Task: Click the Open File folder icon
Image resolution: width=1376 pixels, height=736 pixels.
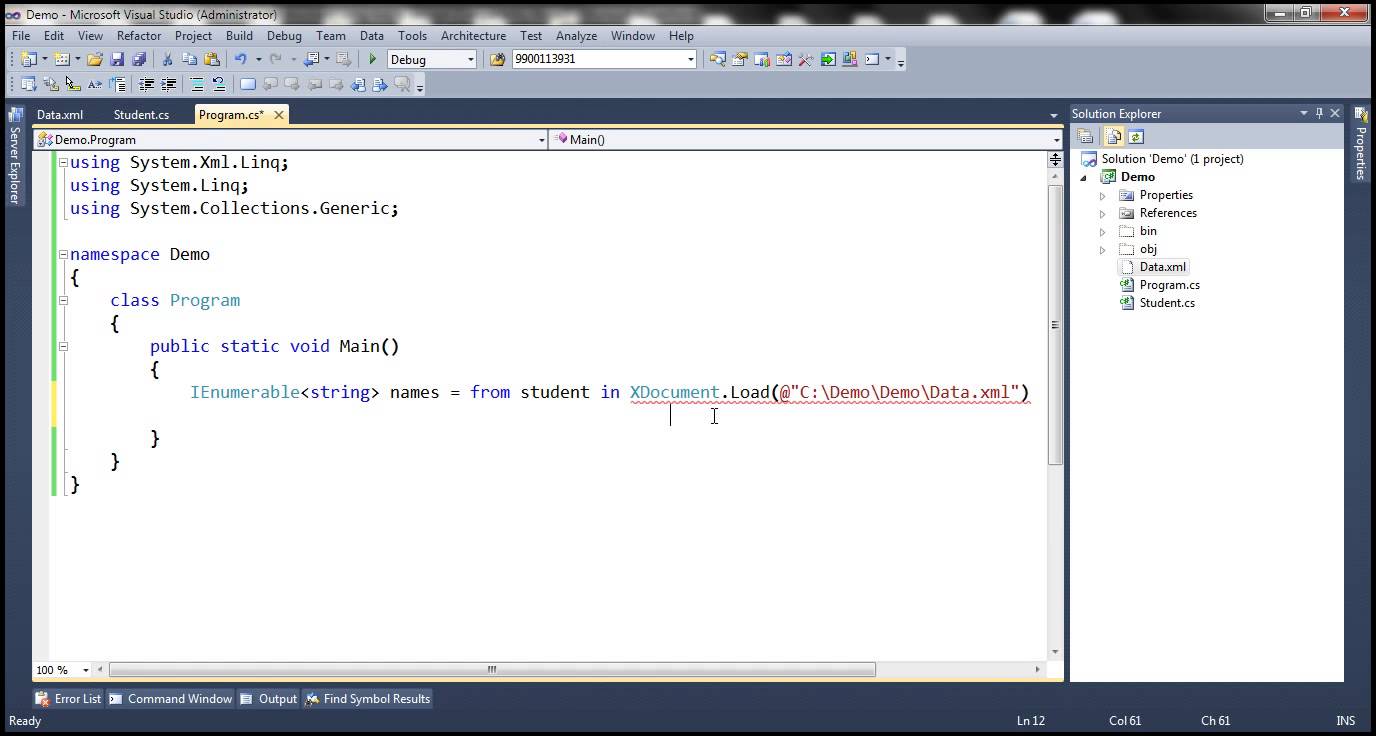Action: (x=95, y=59)
